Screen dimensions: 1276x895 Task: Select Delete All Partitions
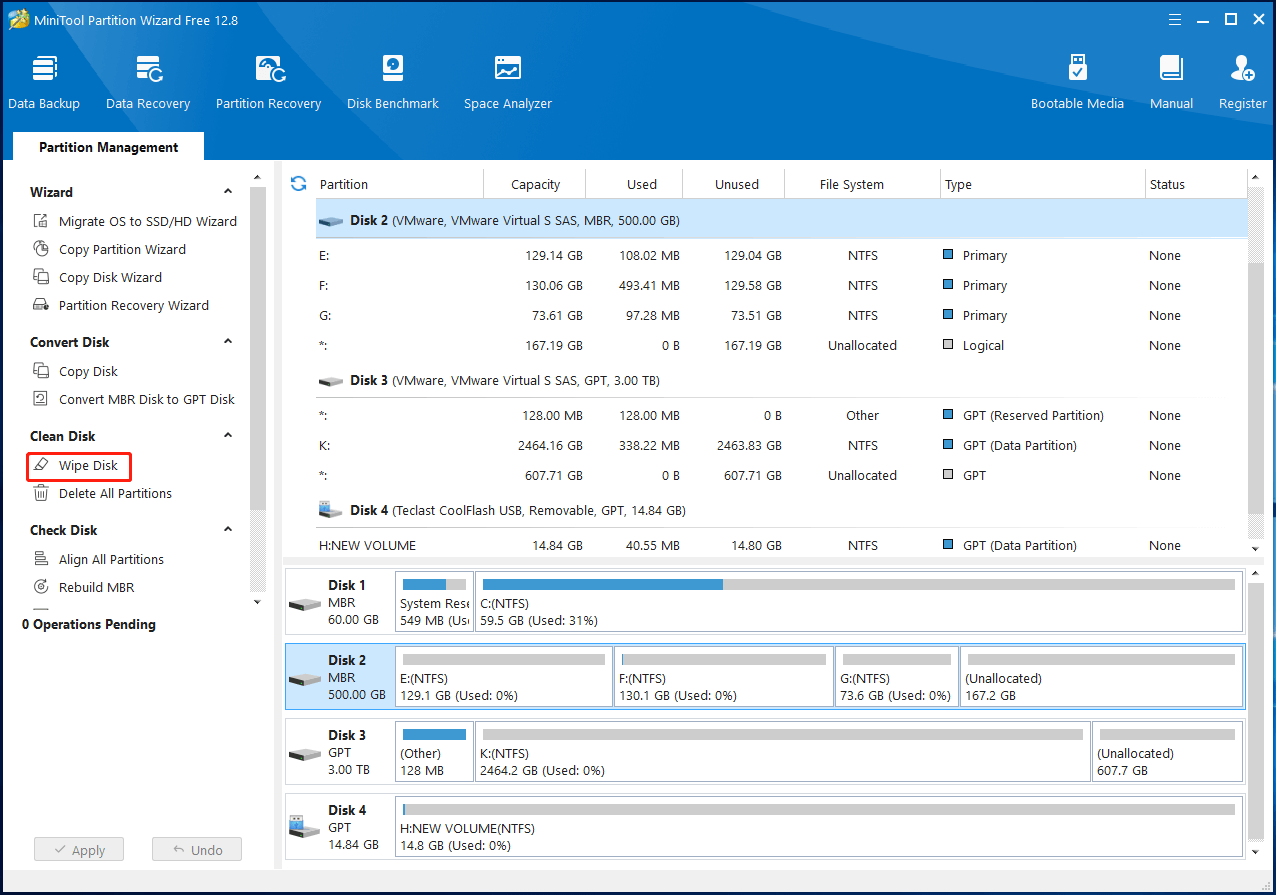tap(103, 493)
